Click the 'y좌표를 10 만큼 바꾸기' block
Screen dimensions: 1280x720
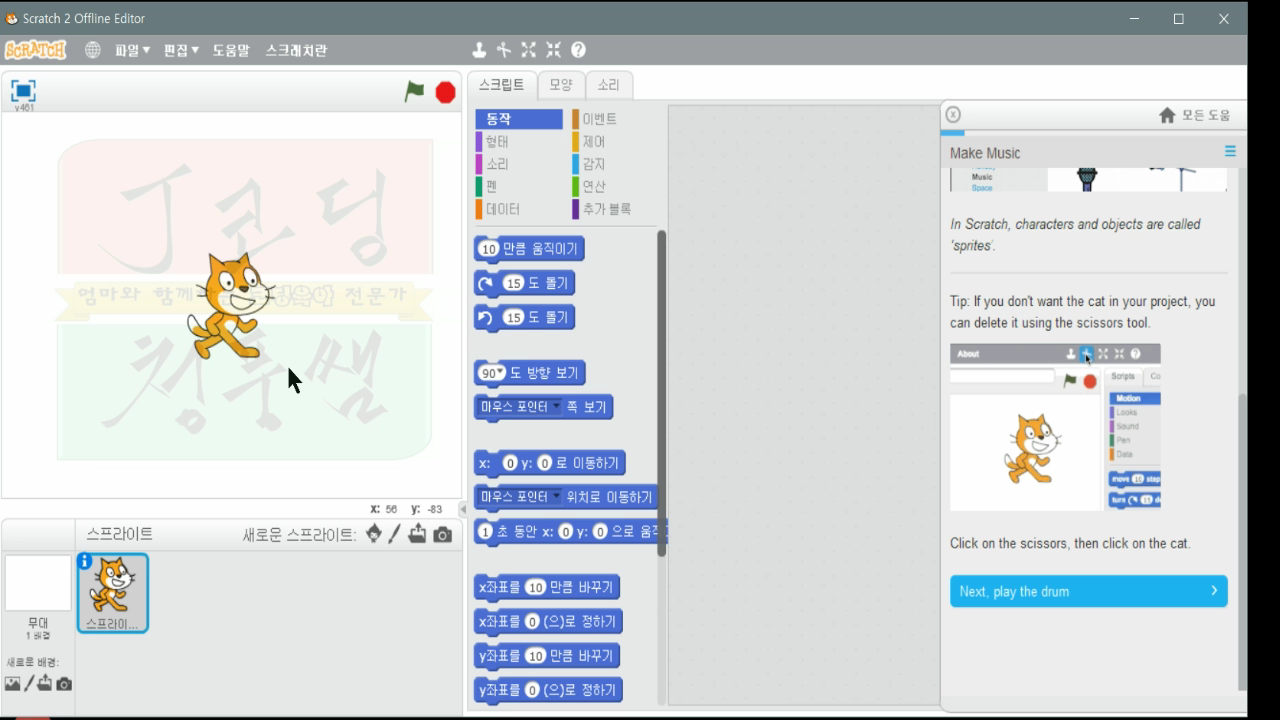tap(547, 656)
